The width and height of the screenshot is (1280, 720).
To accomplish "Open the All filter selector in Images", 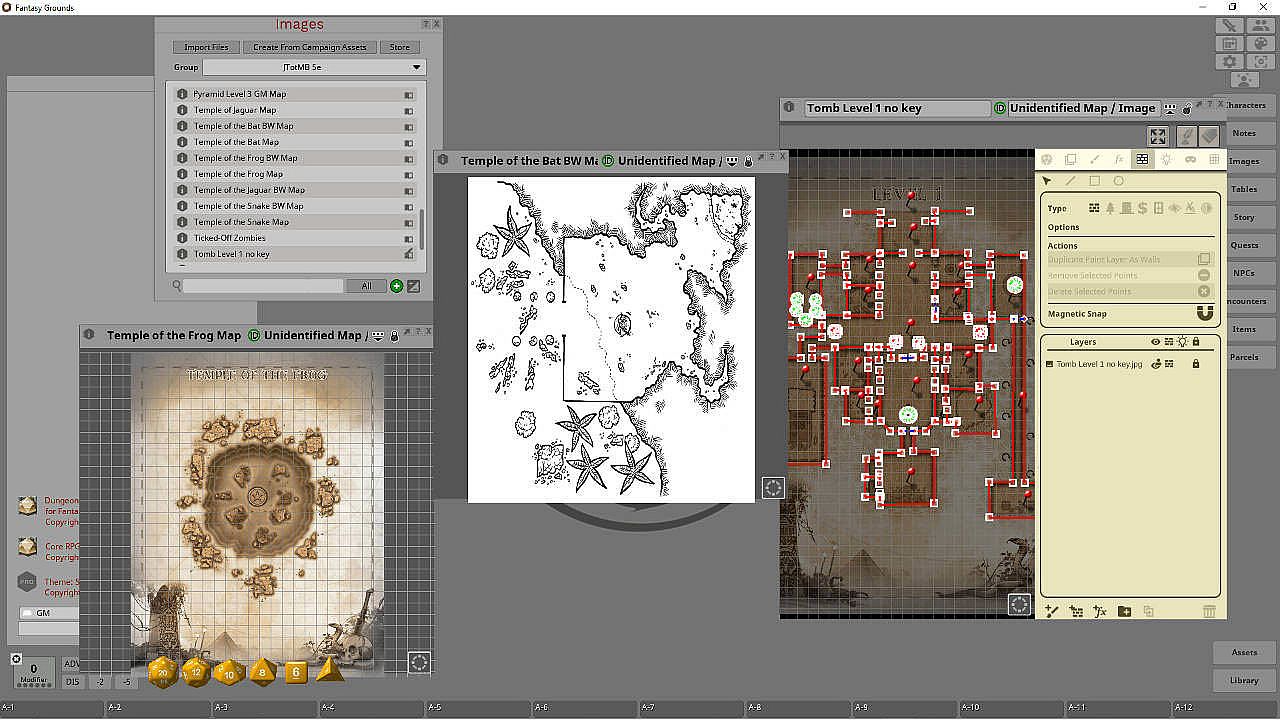I will tap(366, 286).
